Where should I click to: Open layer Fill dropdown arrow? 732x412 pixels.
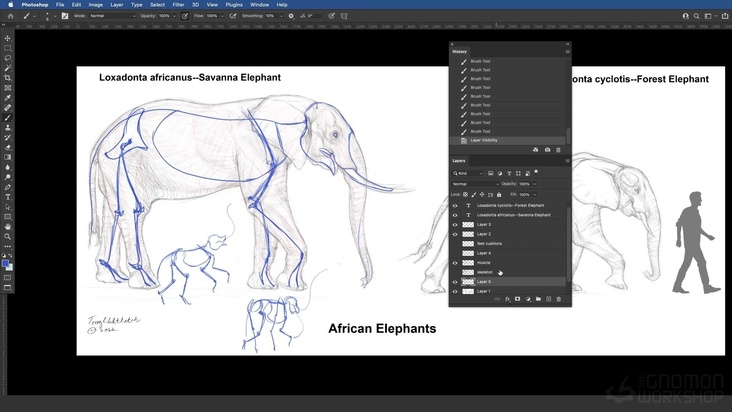535,195
